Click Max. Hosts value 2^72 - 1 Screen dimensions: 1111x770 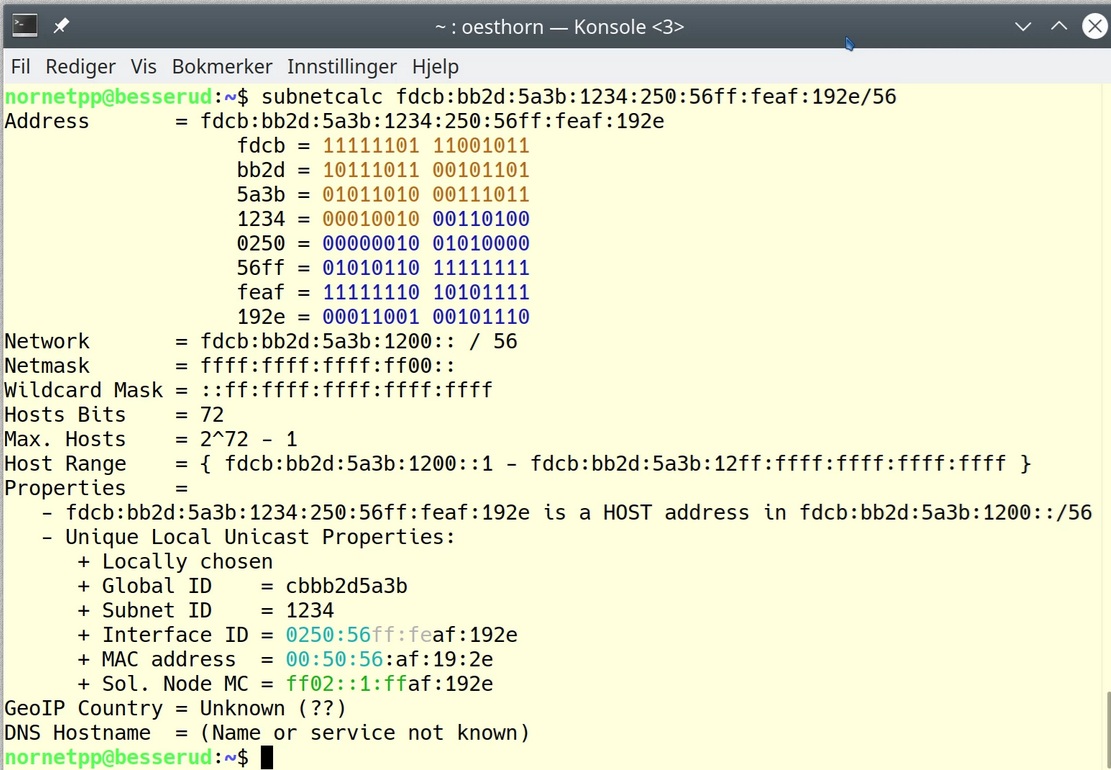pyautogui.click(x=249, y=439)
